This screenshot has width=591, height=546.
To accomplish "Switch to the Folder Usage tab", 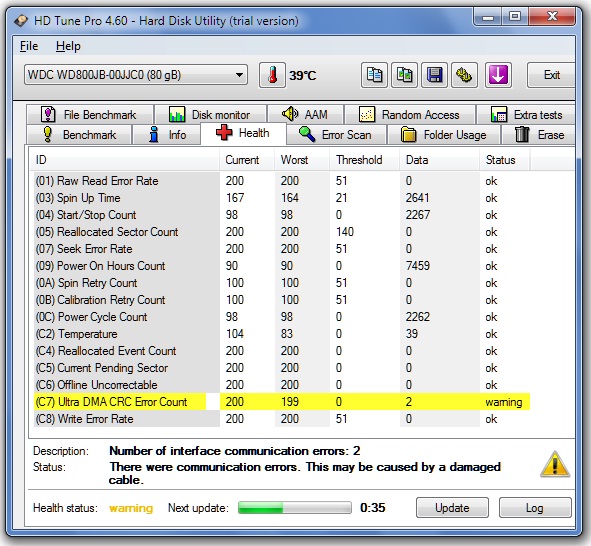I will 444,135.
